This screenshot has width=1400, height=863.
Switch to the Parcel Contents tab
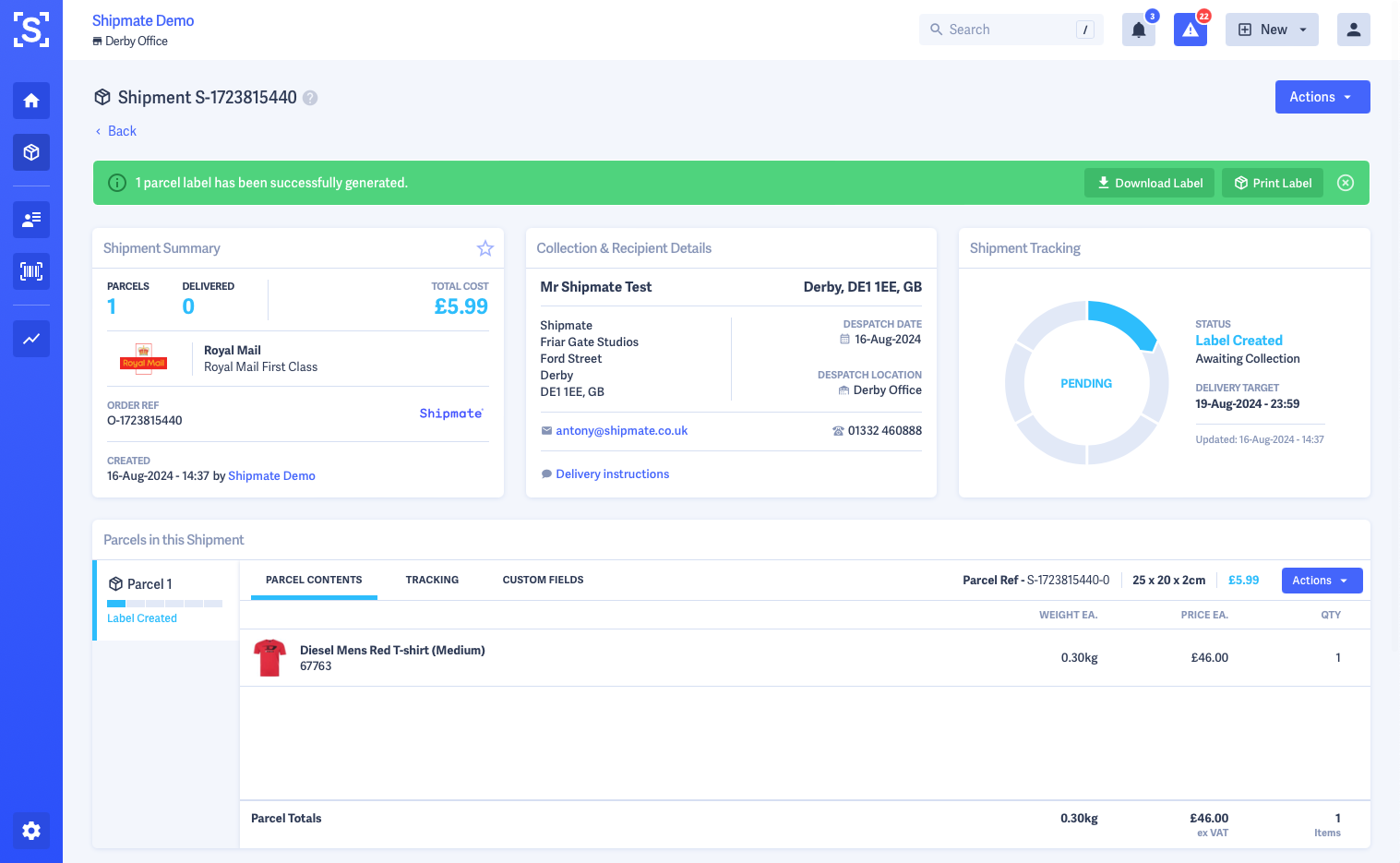314,580
